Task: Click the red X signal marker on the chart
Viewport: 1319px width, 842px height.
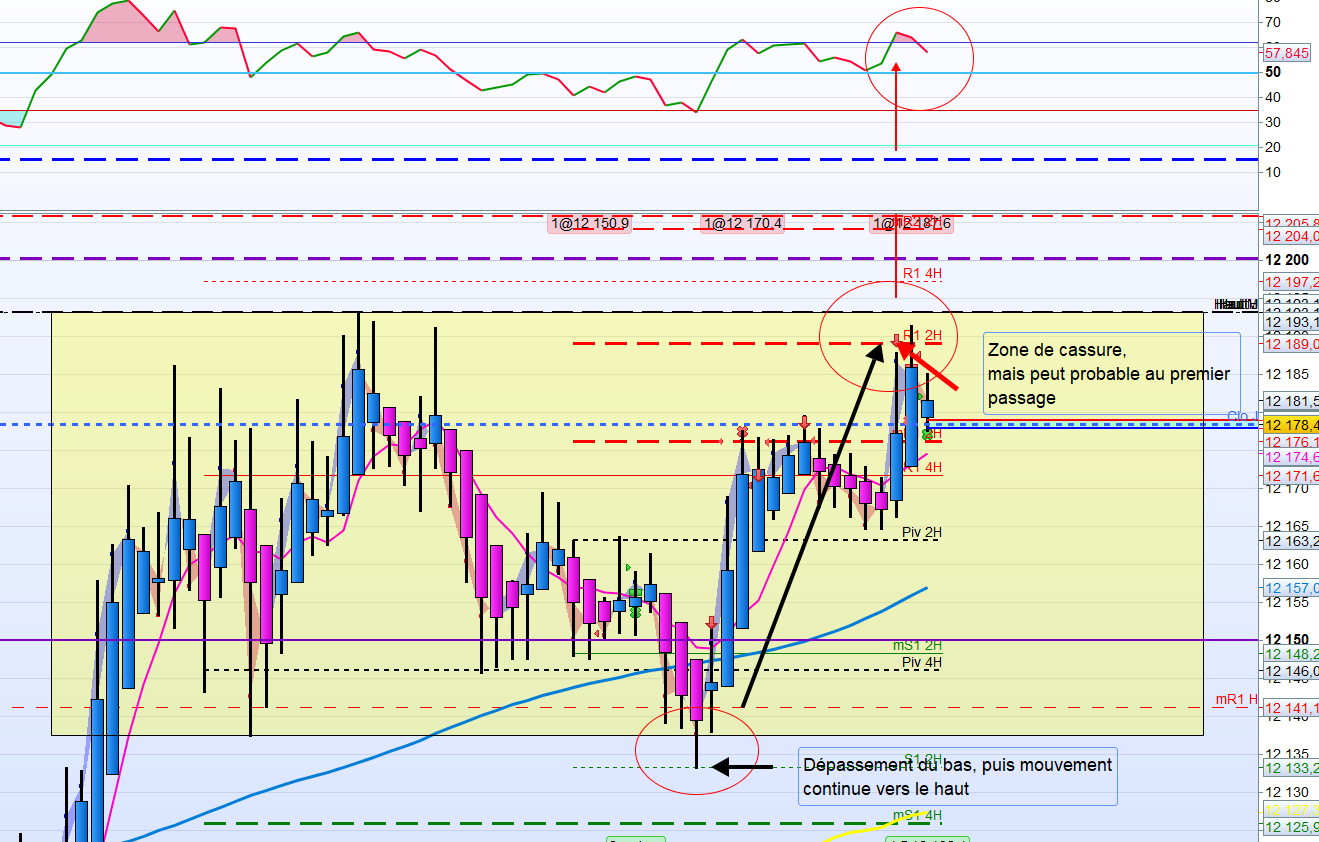Action: point(742,432)
